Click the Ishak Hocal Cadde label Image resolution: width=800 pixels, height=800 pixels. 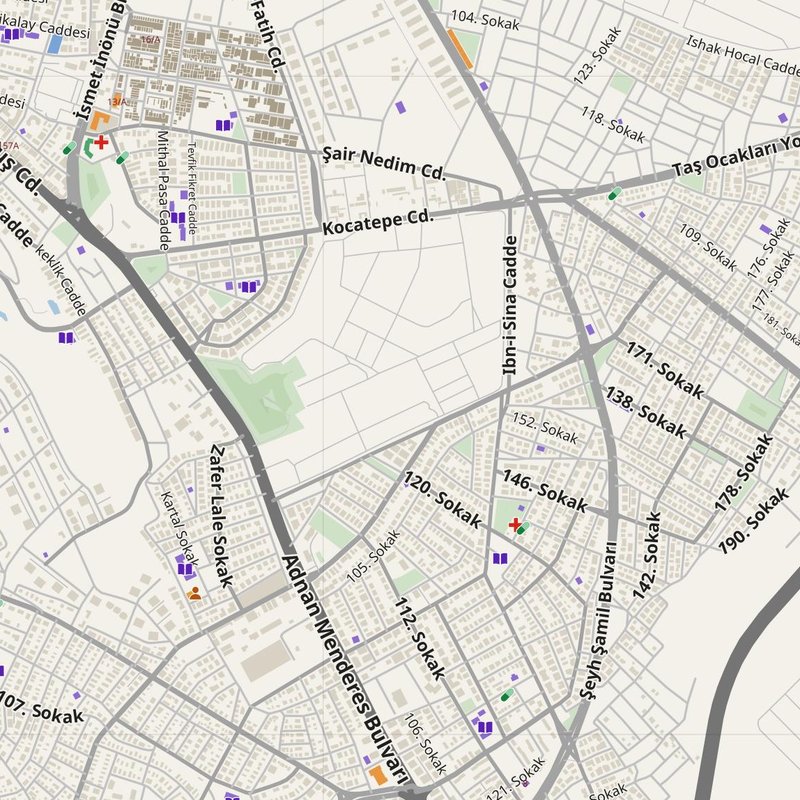pyautogui.click(x=743, y=55)
